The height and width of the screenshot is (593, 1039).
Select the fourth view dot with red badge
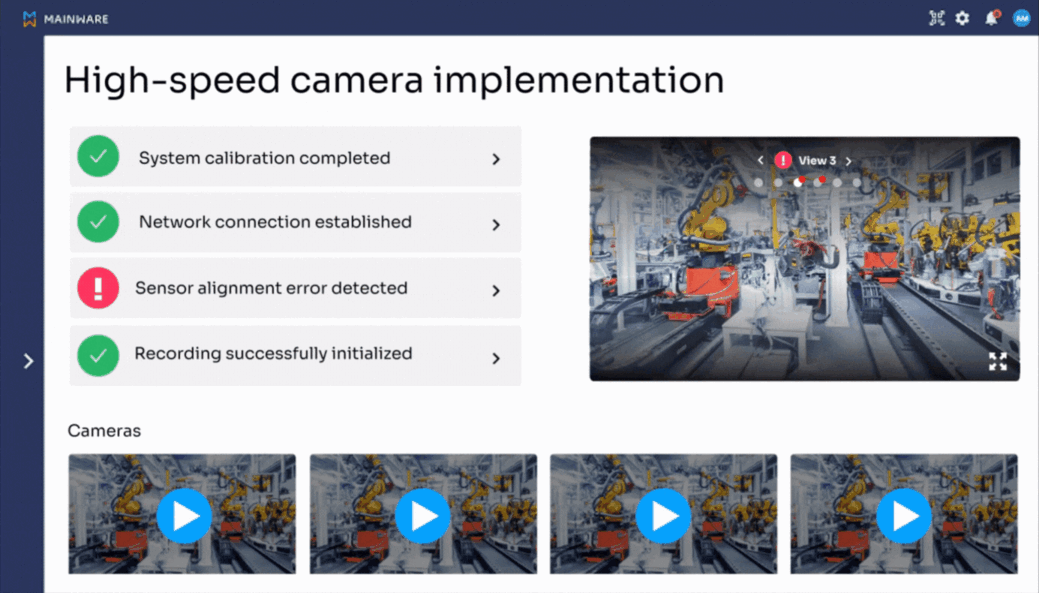818,182
